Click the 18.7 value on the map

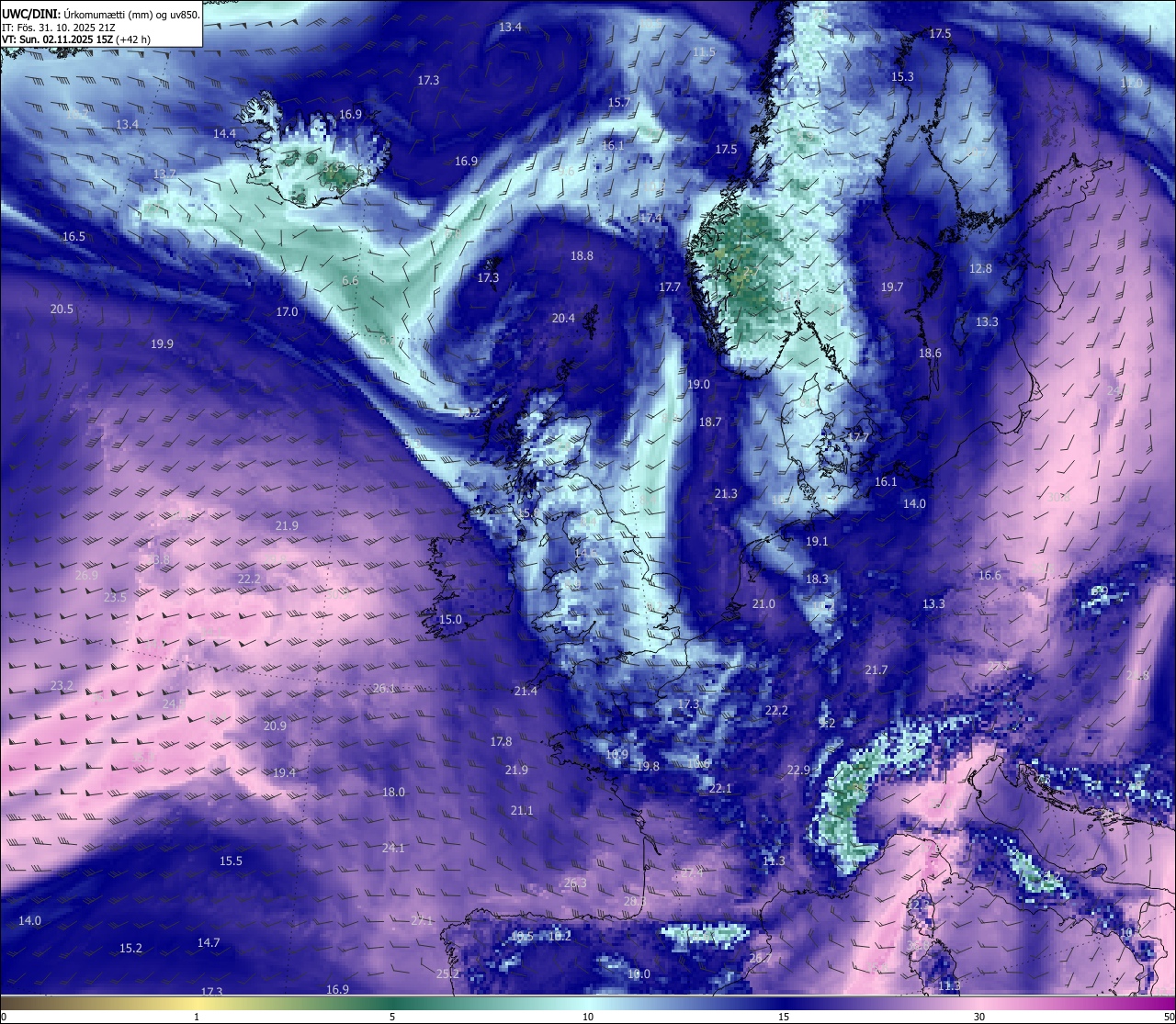pyautogui.click(x=710, y=422)
